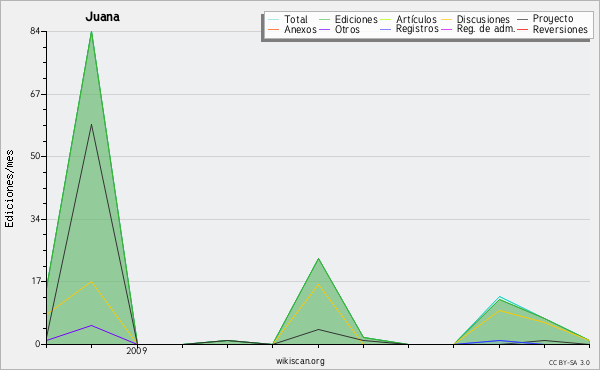600x370 pixels.
Task: Click the Anexos legend entry
Action: [x=300, y=29]
